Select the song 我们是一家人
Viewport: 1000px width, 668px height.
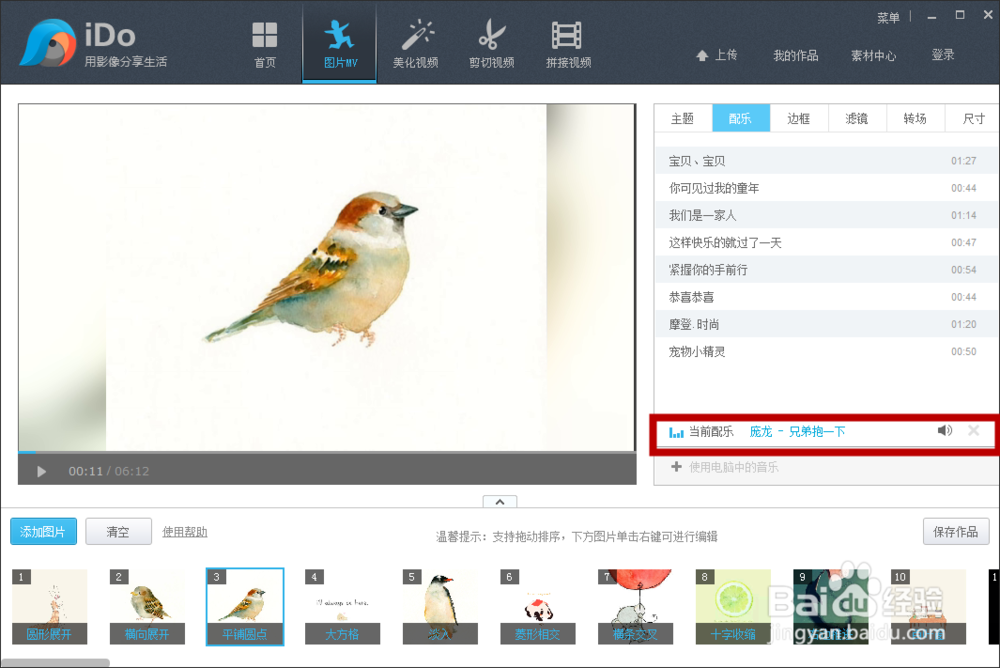click(x=827, y=215)
